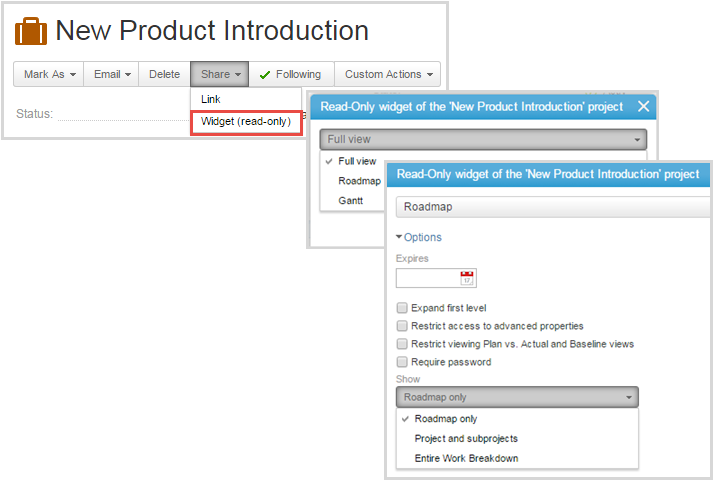Check Restrict access to advanced properties

tap(402, 326)
